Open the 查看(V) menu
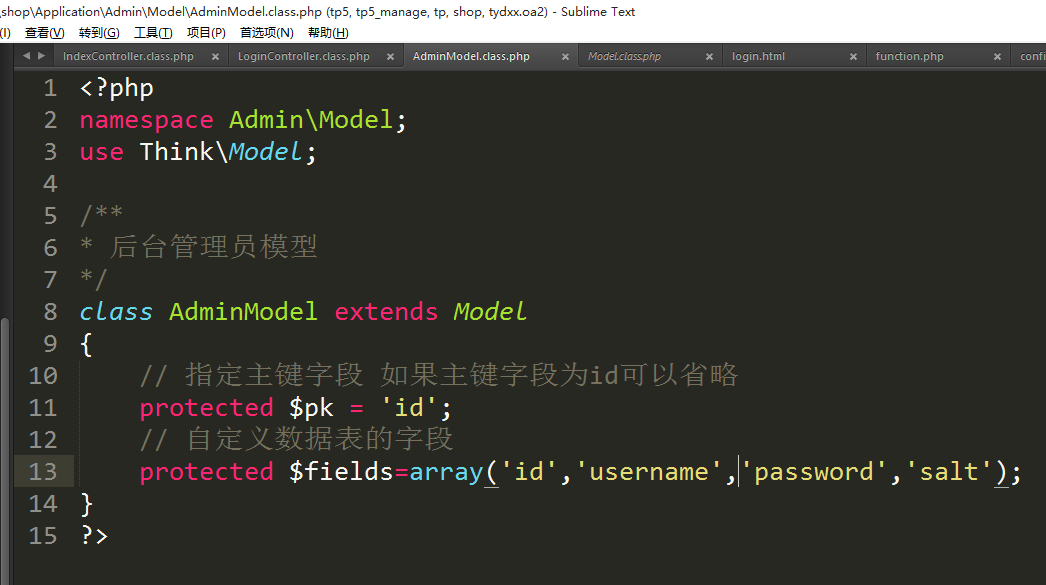Screen dimensions: 1046x585 click(x=44, y=33)
